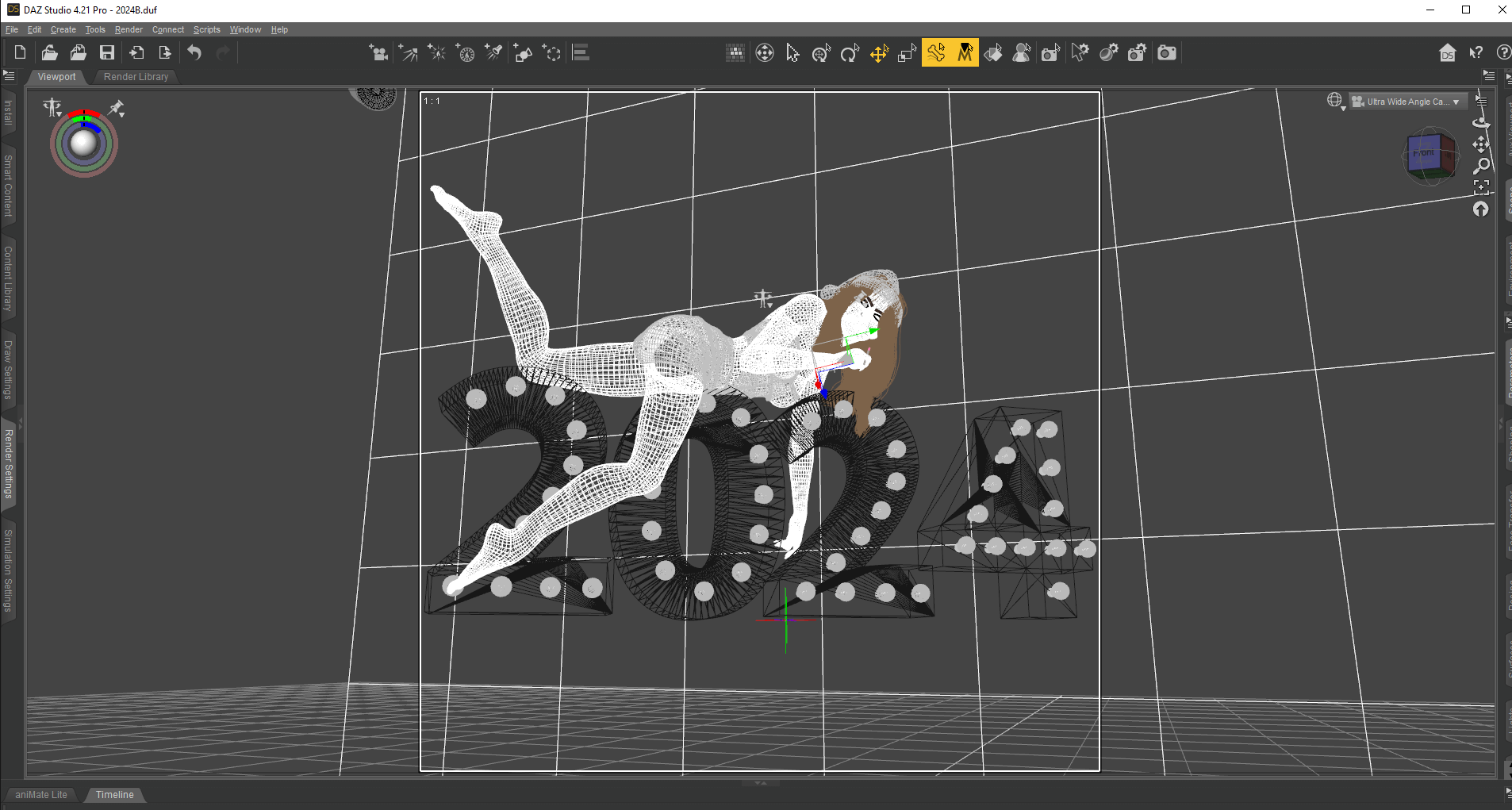
Task: Create a new primitive
Action: click(523, 53)
